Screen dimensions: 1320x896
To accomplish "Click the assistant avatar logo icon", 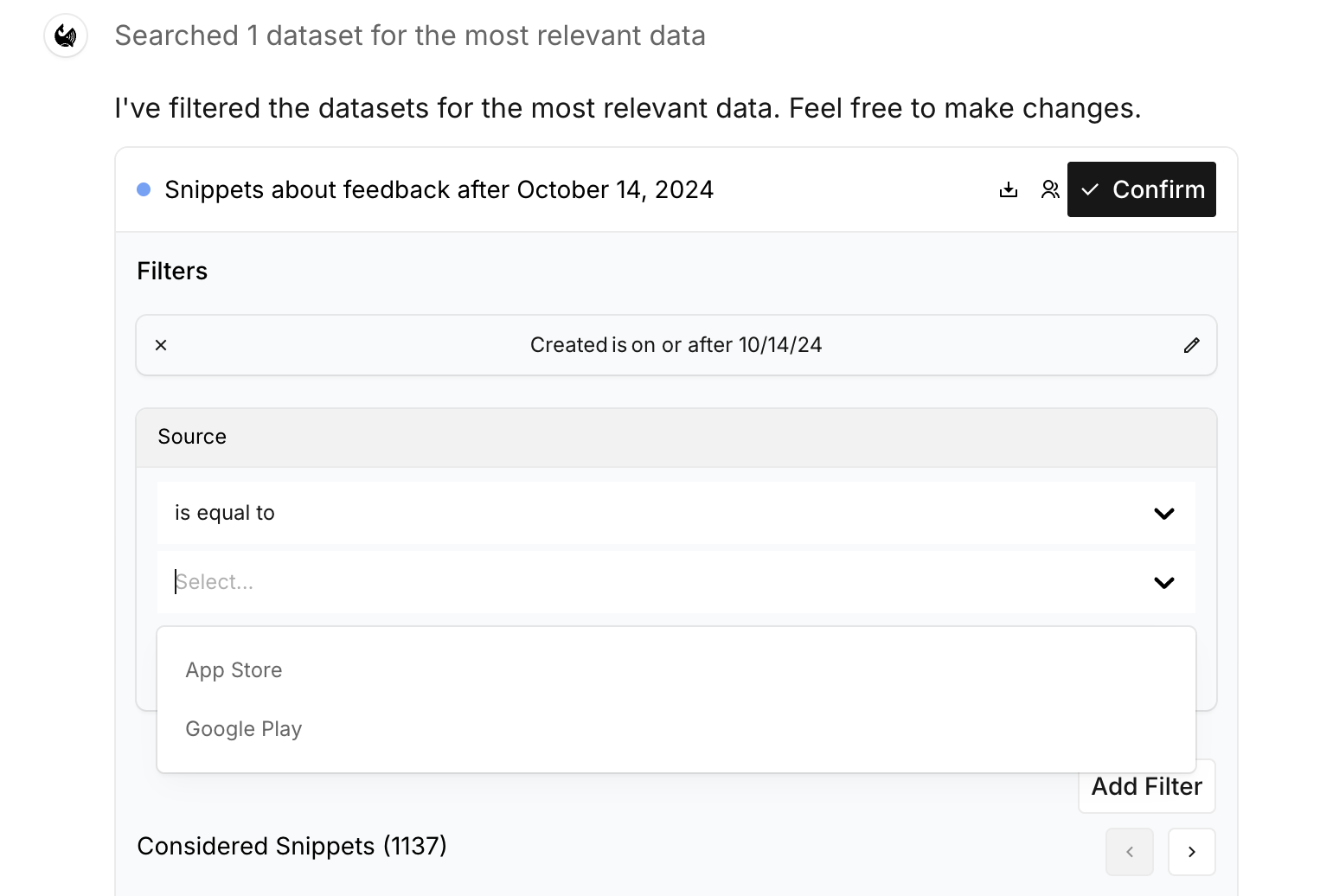I will point(66,36).
